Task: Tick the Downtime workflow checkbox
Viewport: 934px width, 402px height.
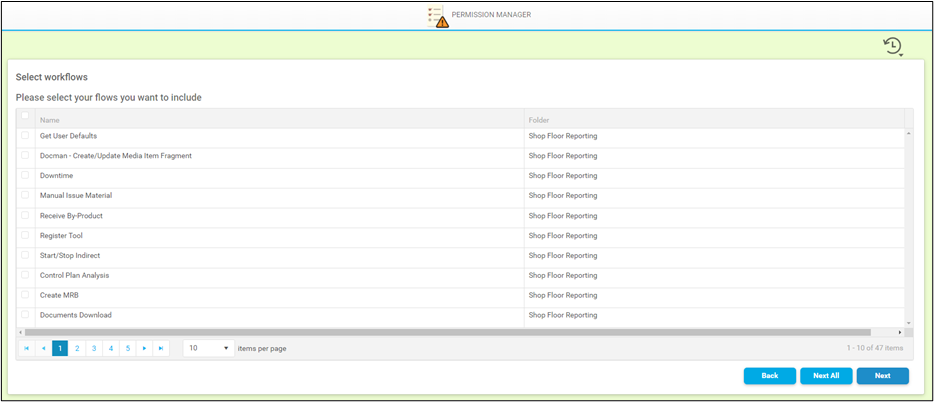Action: click(25, 175)
